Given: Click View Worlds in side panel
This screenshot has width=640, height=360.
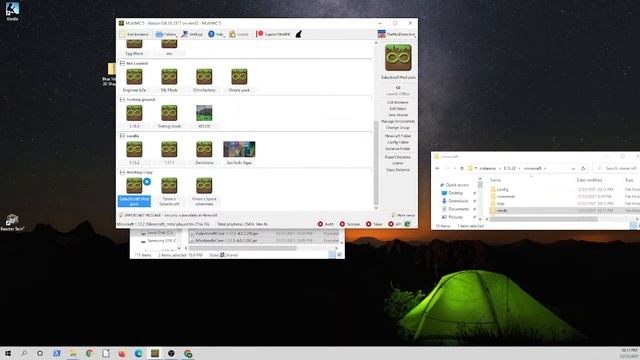Looking at the screenshot, I should click(x=398, y=115).
